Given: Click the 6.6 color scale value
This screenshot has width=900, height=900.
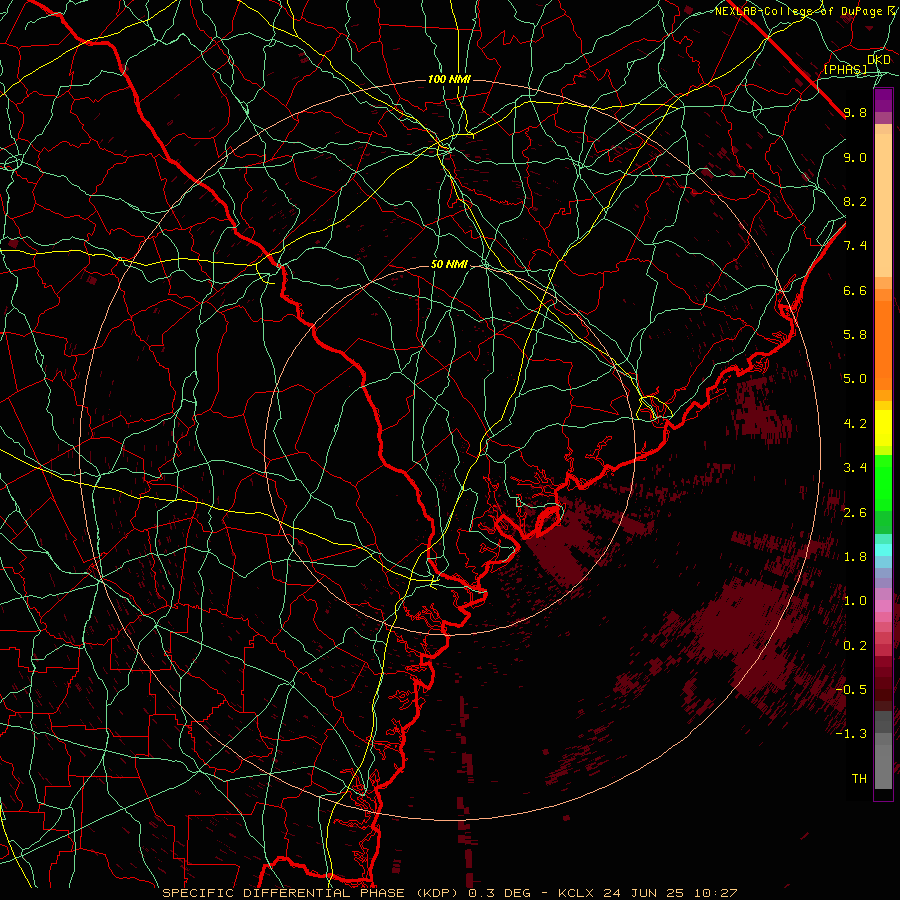Looking at the screenshot, I should (855, 290).
